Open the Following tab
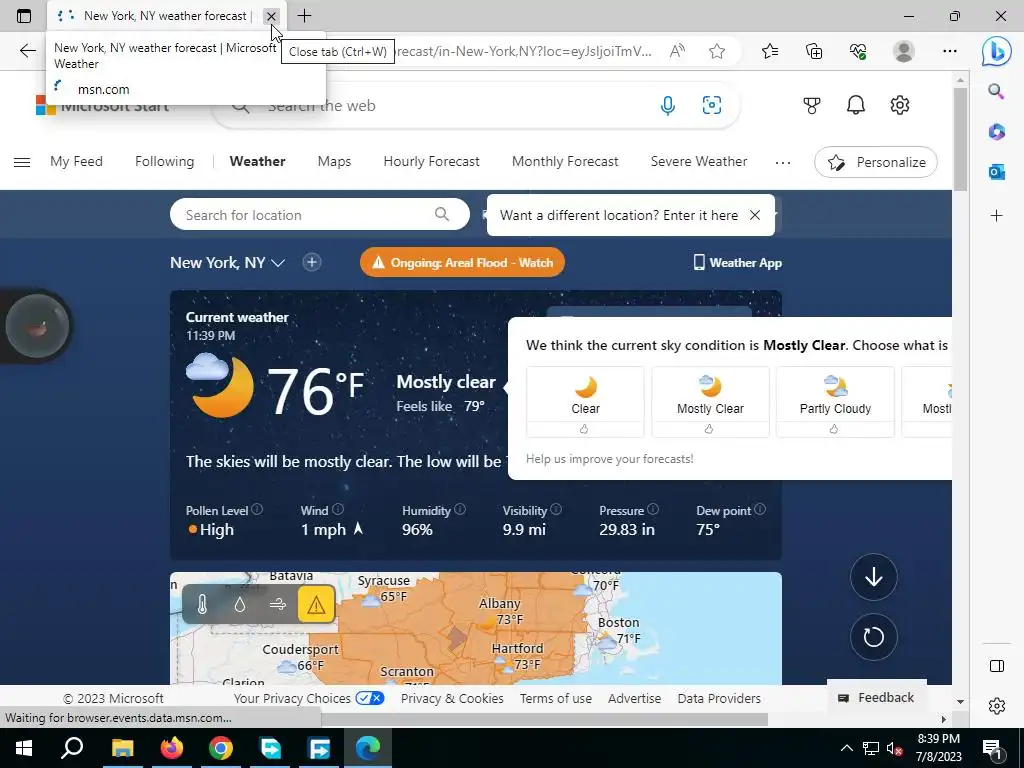Viewport: 1024px width, 768px height. coord(165,161)
